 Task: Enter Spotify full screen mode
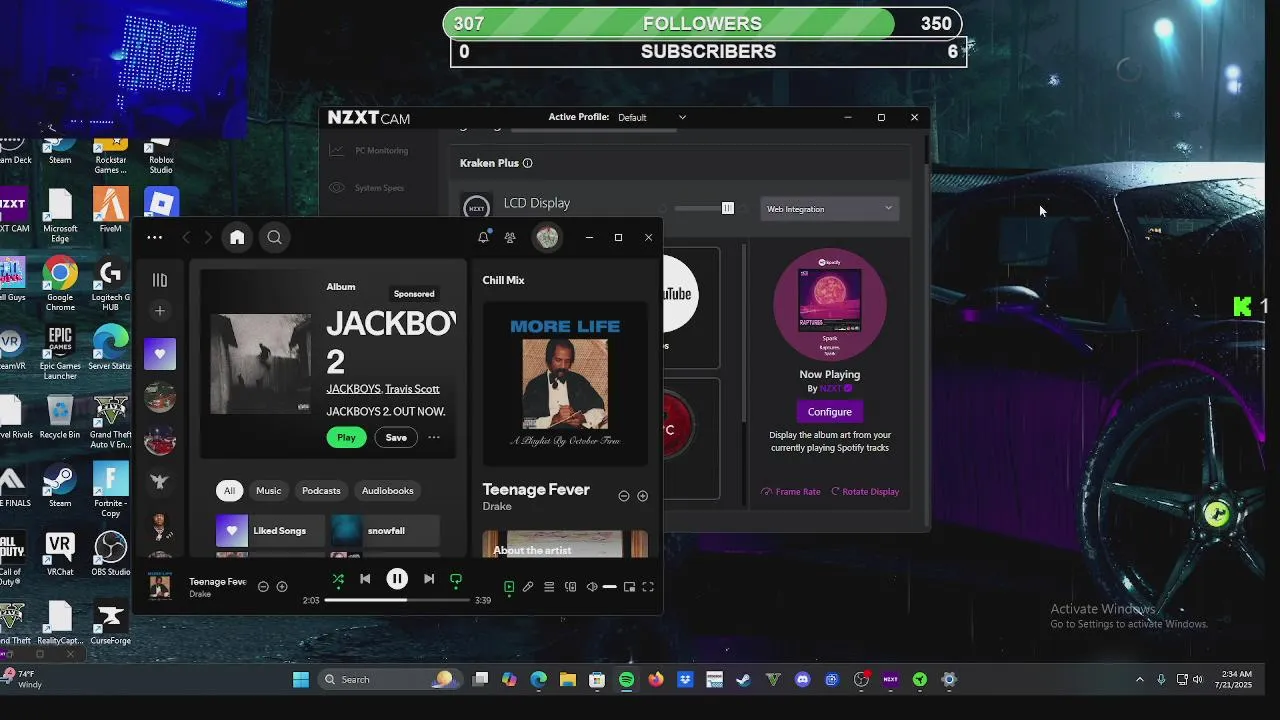pyautogui.click(x=648, y=587)
